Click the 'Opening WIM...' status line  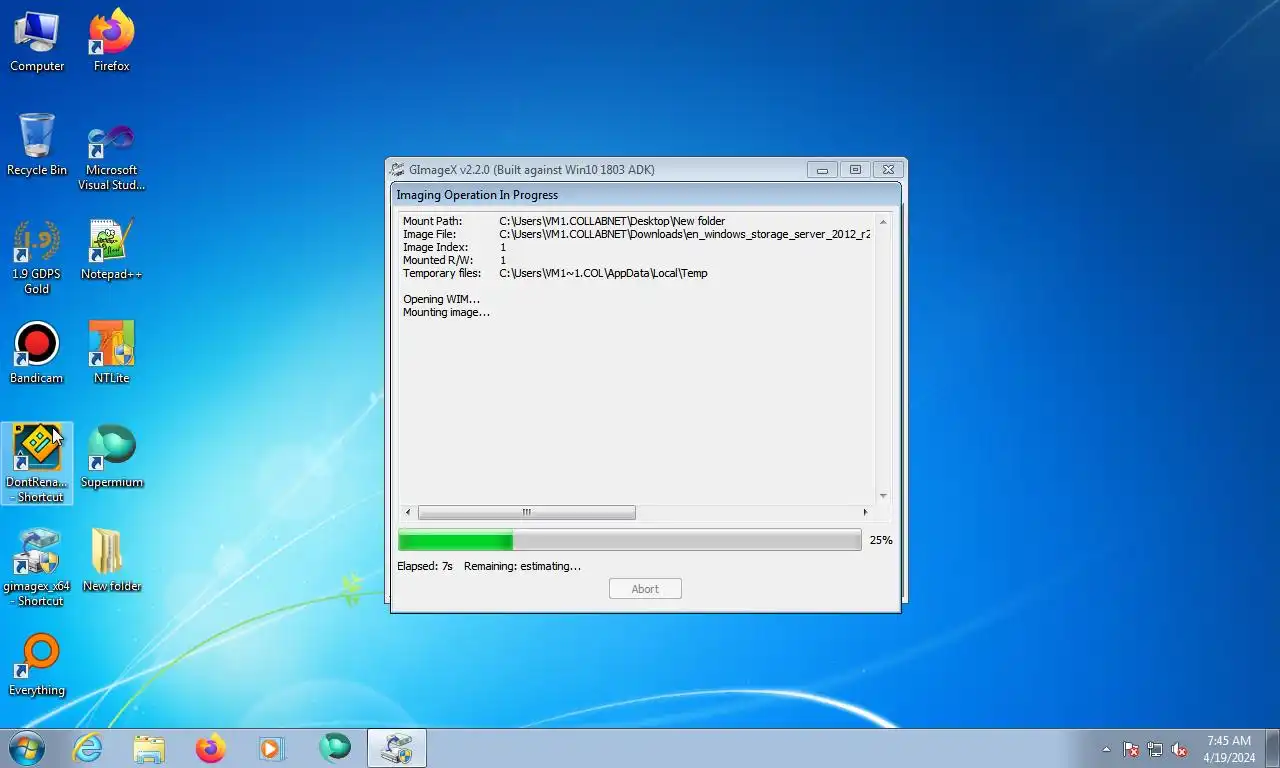click(x=441, y=299)
